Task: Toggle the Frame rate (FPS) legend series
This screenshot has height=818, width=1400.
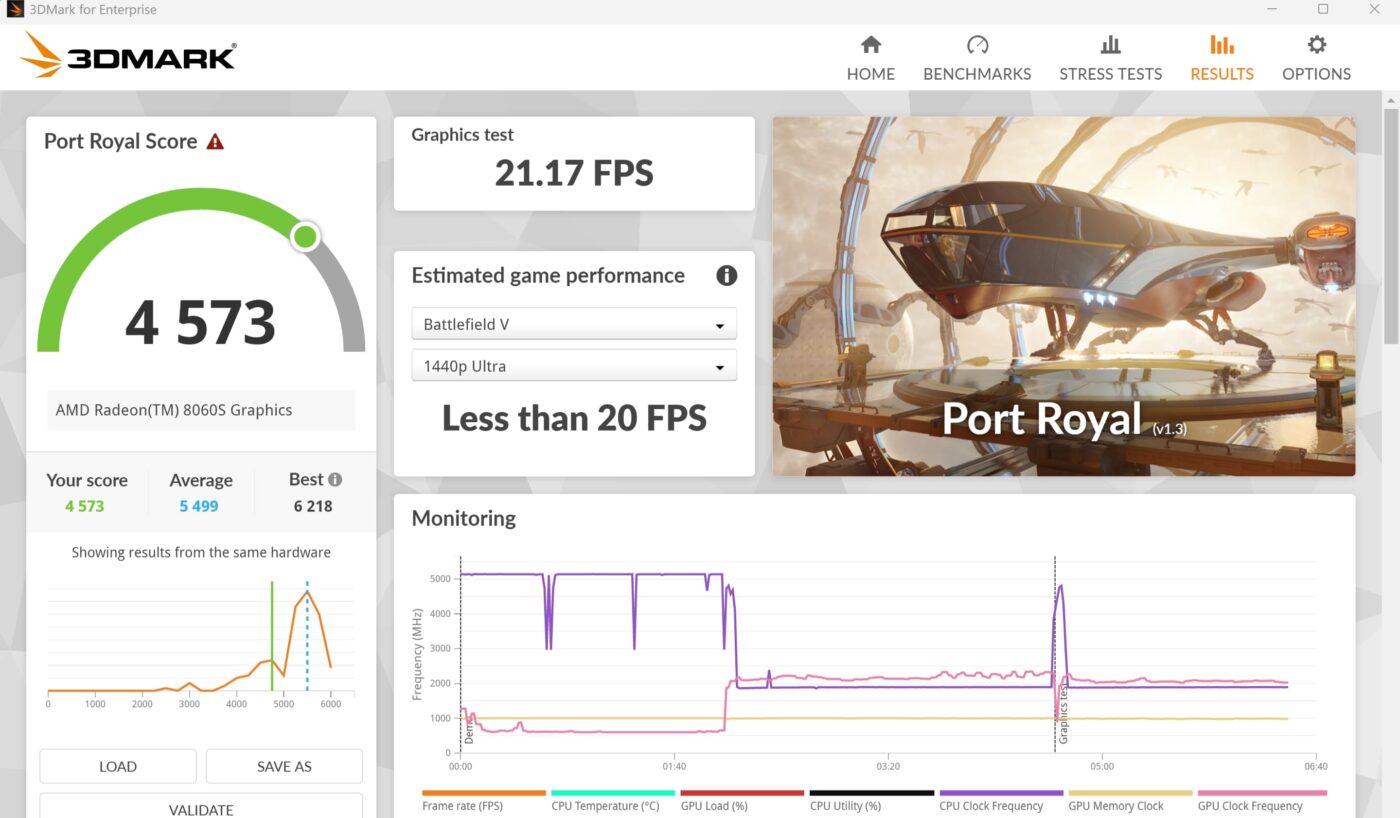Action: pyautogui.click(x=462, y=805)
